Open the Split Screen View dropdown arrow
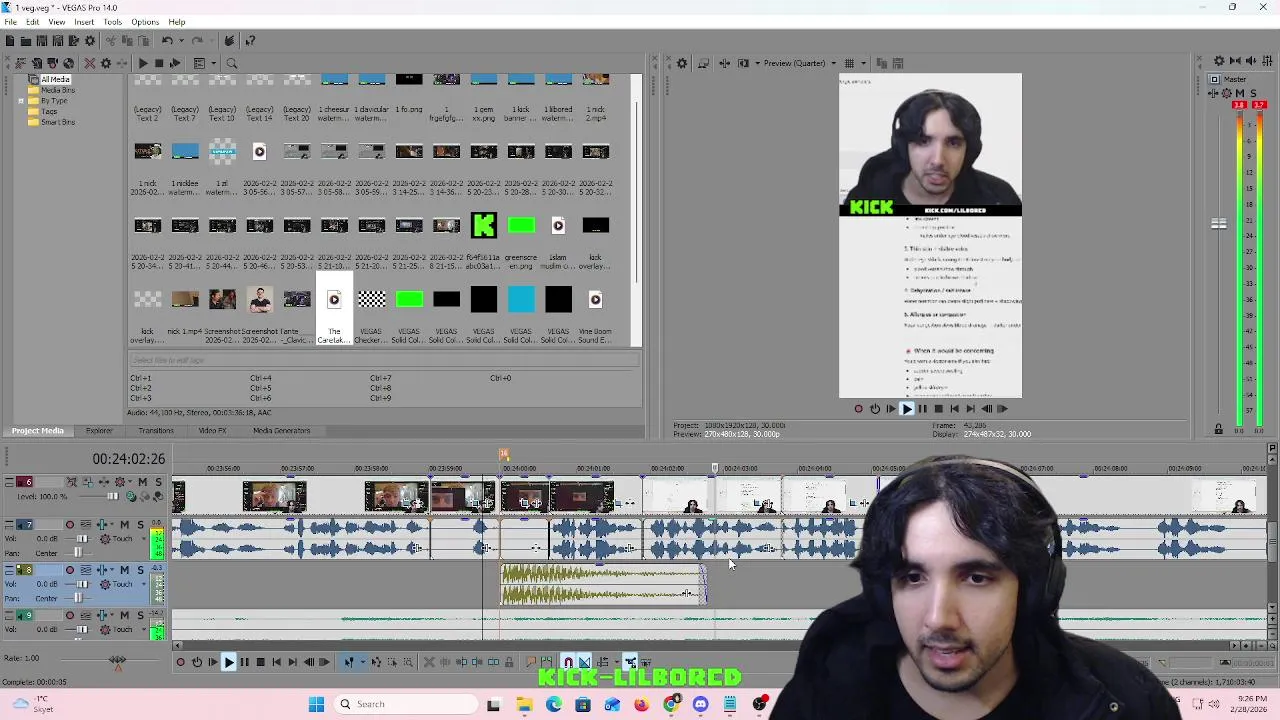The height and width of the screenshot is (720, 1280). pos(757,63)
